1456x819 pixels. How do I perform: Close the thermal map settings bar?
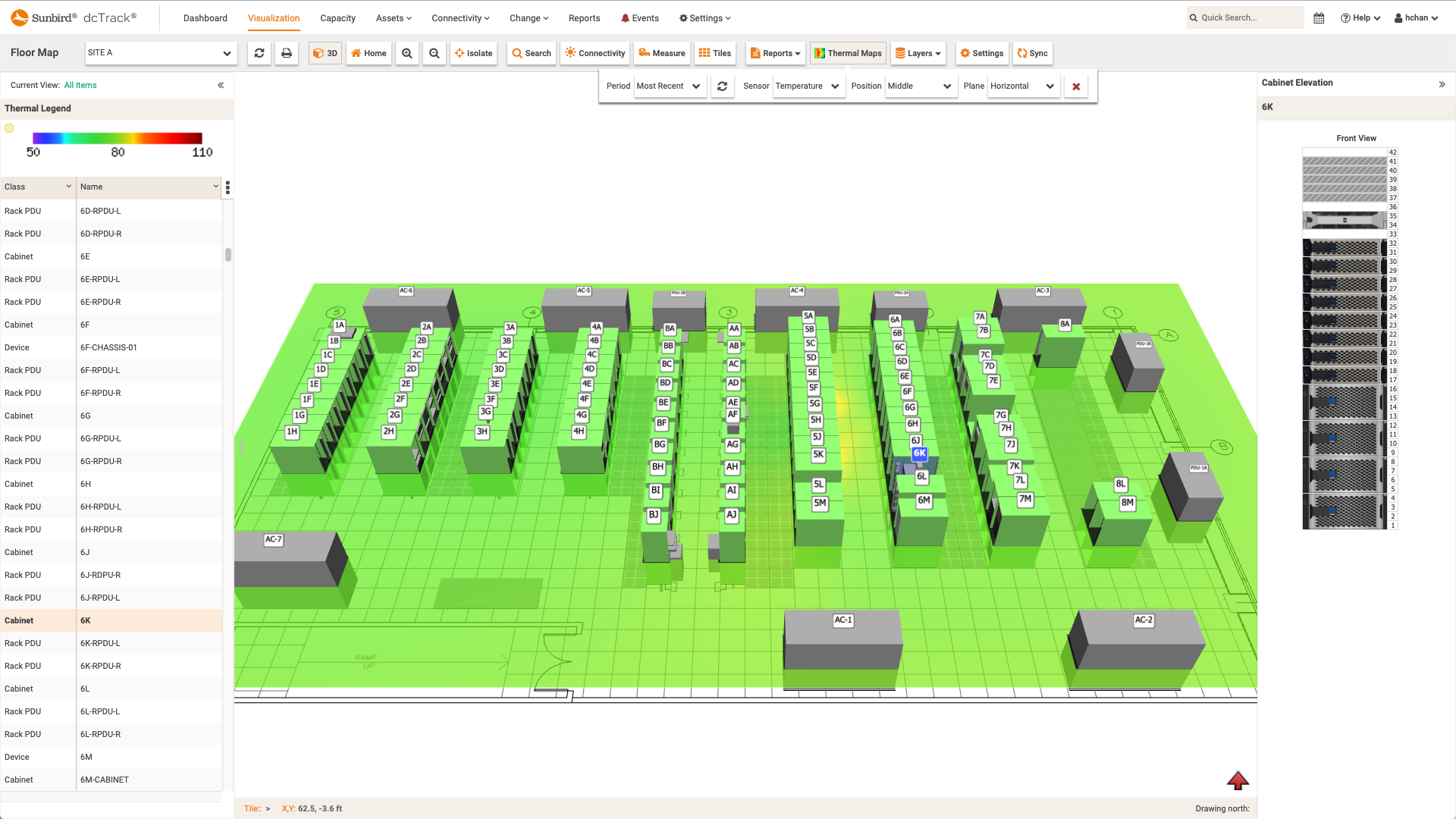[x=1075, y=86]
